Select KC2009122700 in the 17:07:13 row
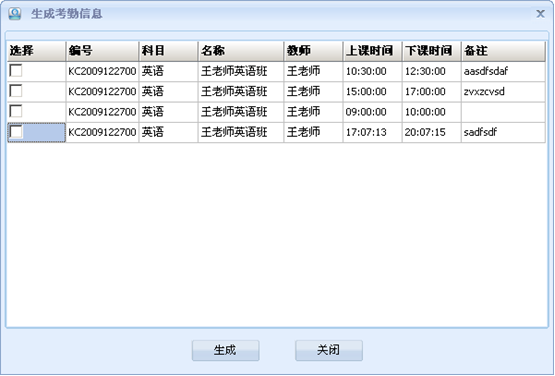This screenshot has height=376, width=555. tap(102, 133)
